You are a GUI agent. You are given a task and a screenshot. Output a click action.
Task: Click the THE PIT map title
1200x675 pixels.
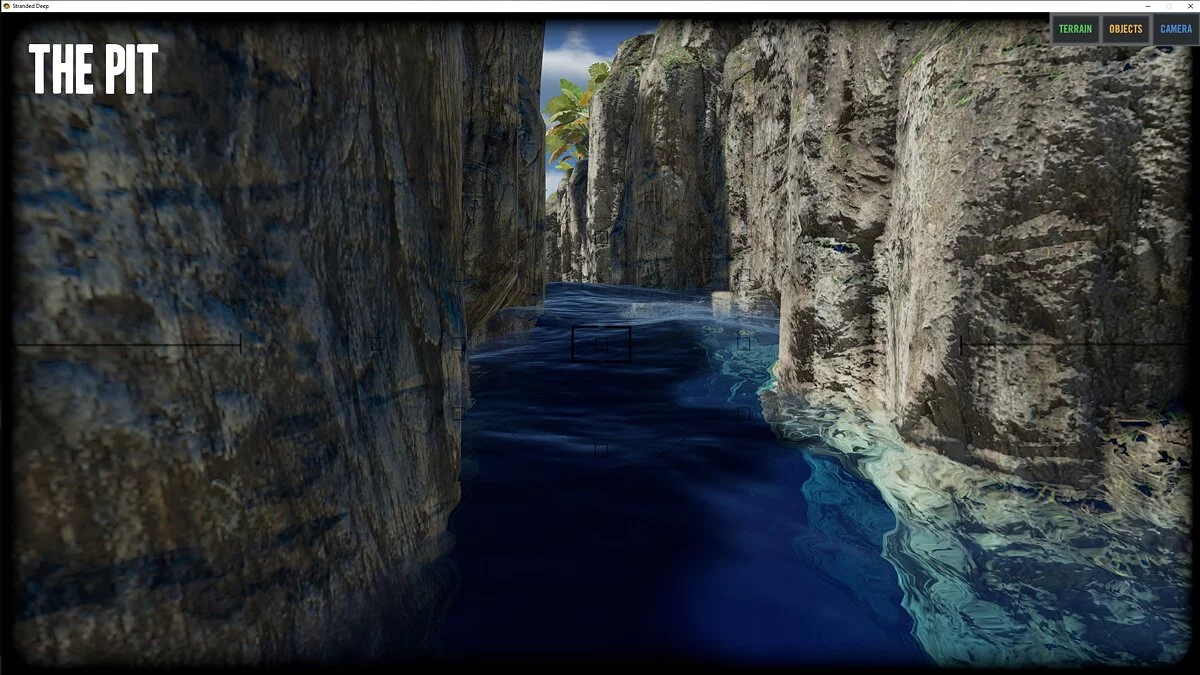(x=93, y=70)
